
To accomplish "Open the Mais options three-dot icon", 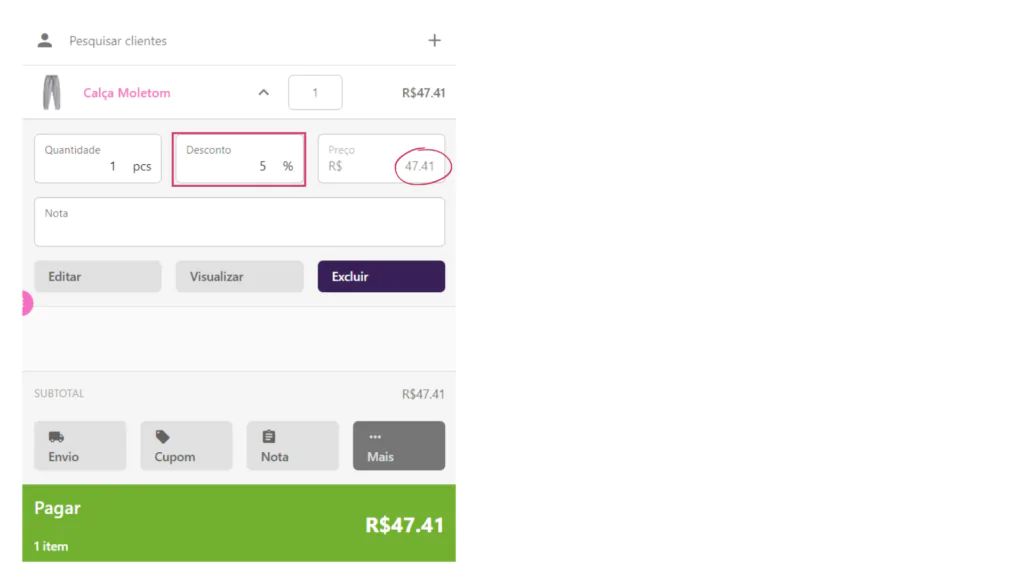I will pos(375,437).
